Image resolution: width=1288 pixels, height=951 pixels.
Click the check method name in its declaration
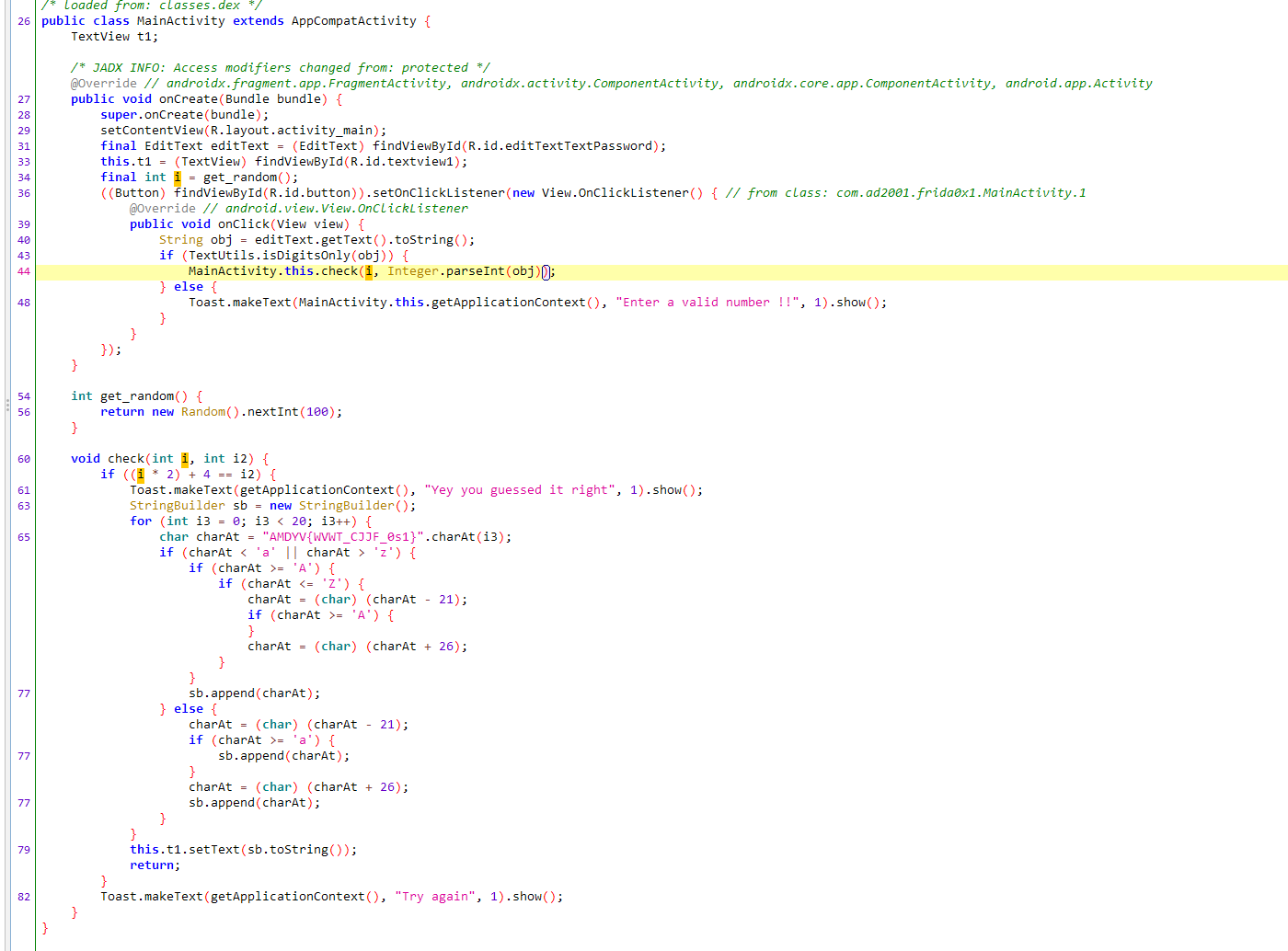[126, 459]
